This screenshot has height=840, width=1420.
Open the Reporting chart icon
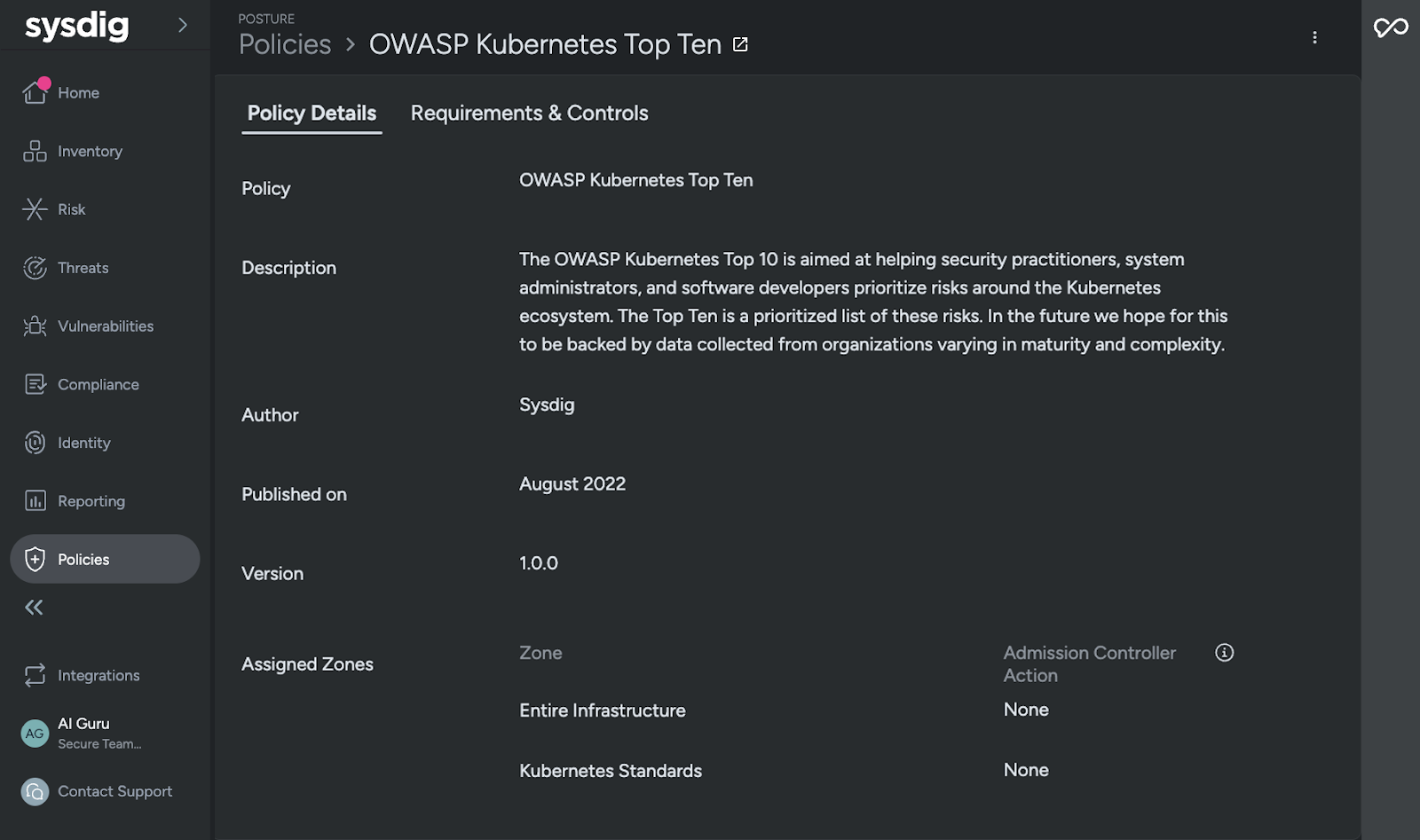click(35, 501)
